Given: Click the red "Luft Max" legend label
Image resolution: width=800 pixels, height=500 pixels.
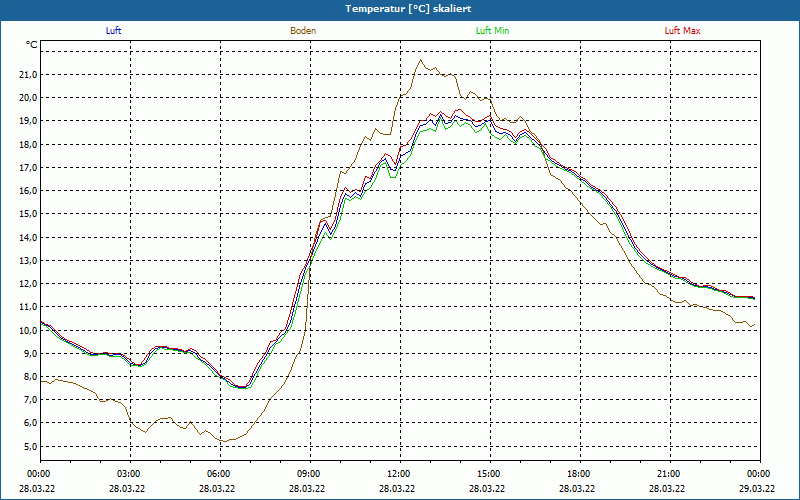Looking at the screenshot, I should tap(682, 31).
